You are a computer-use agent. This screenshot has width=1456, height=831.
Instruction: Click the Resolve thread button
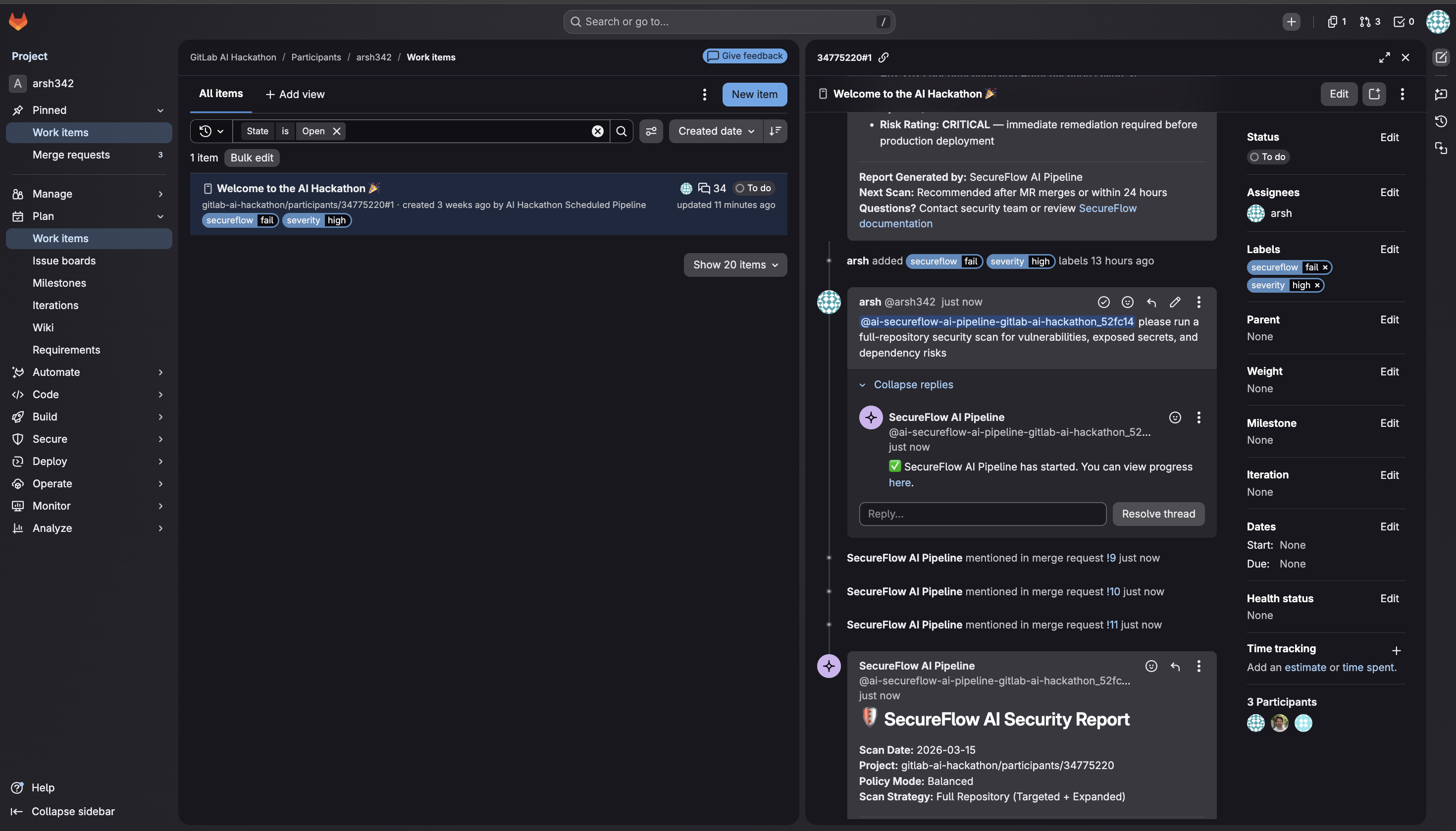coord(1158,514)
